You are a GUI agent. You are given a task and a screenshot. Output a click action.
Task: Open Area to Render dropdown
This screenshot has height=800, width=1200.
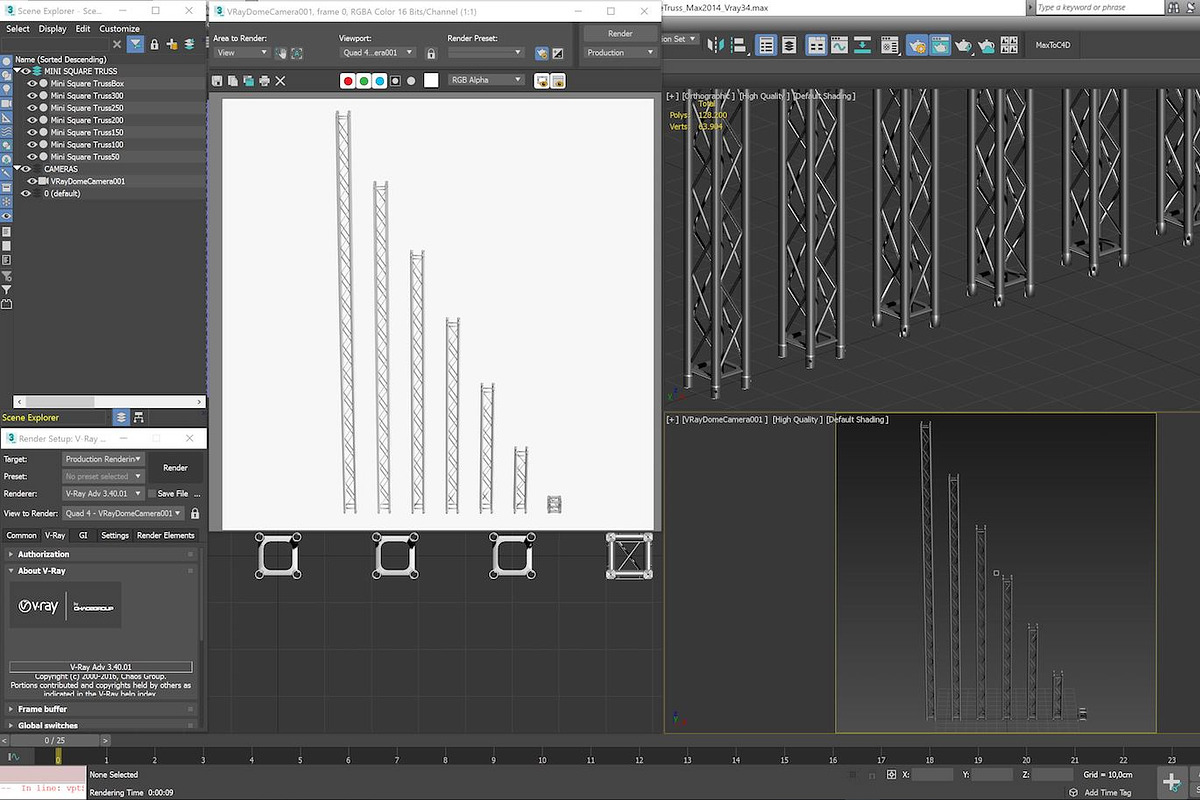pyautogui.click(x=241, y=52)
